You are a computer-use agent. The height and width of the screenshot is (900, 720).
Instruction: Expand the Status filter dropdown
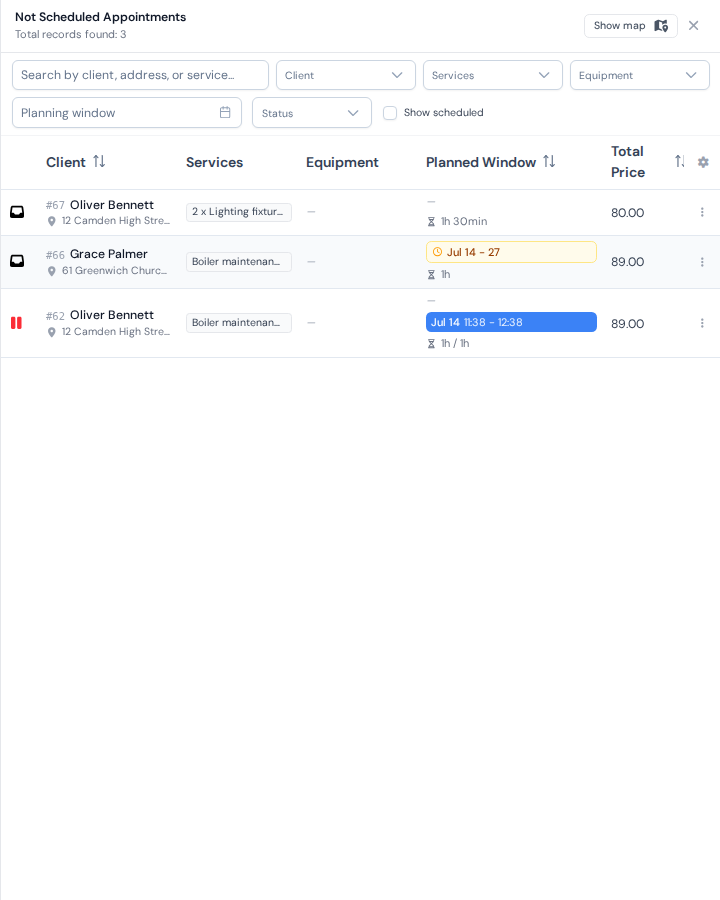coord(312,113)
